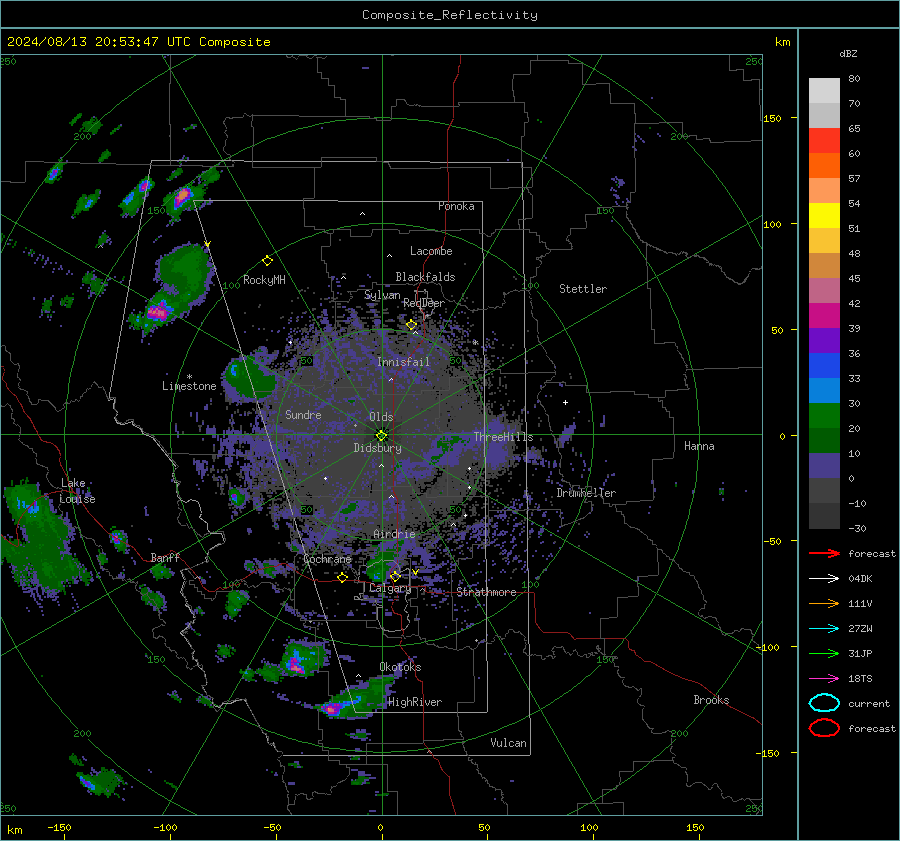Click the dBZ legend heading

[x=848, y=53]
